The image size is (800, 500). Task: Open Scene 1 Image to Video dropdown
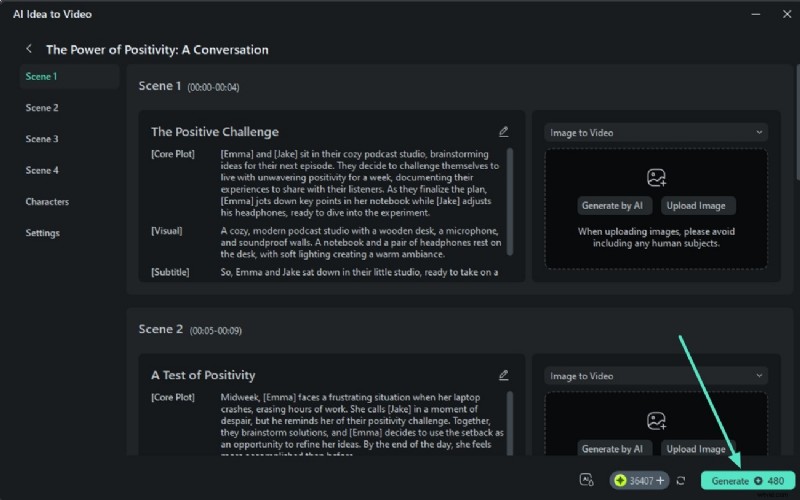point(656,132)
